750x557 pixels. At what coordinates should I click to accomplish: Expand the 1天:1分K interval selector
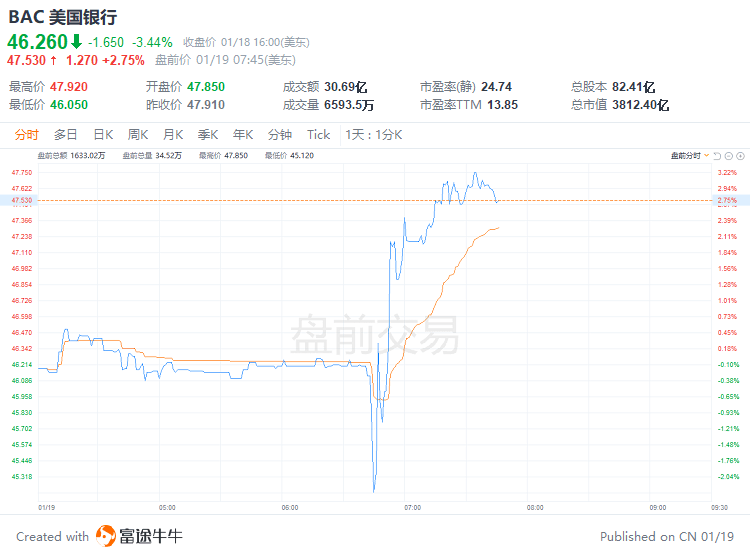tap(373, 135)
